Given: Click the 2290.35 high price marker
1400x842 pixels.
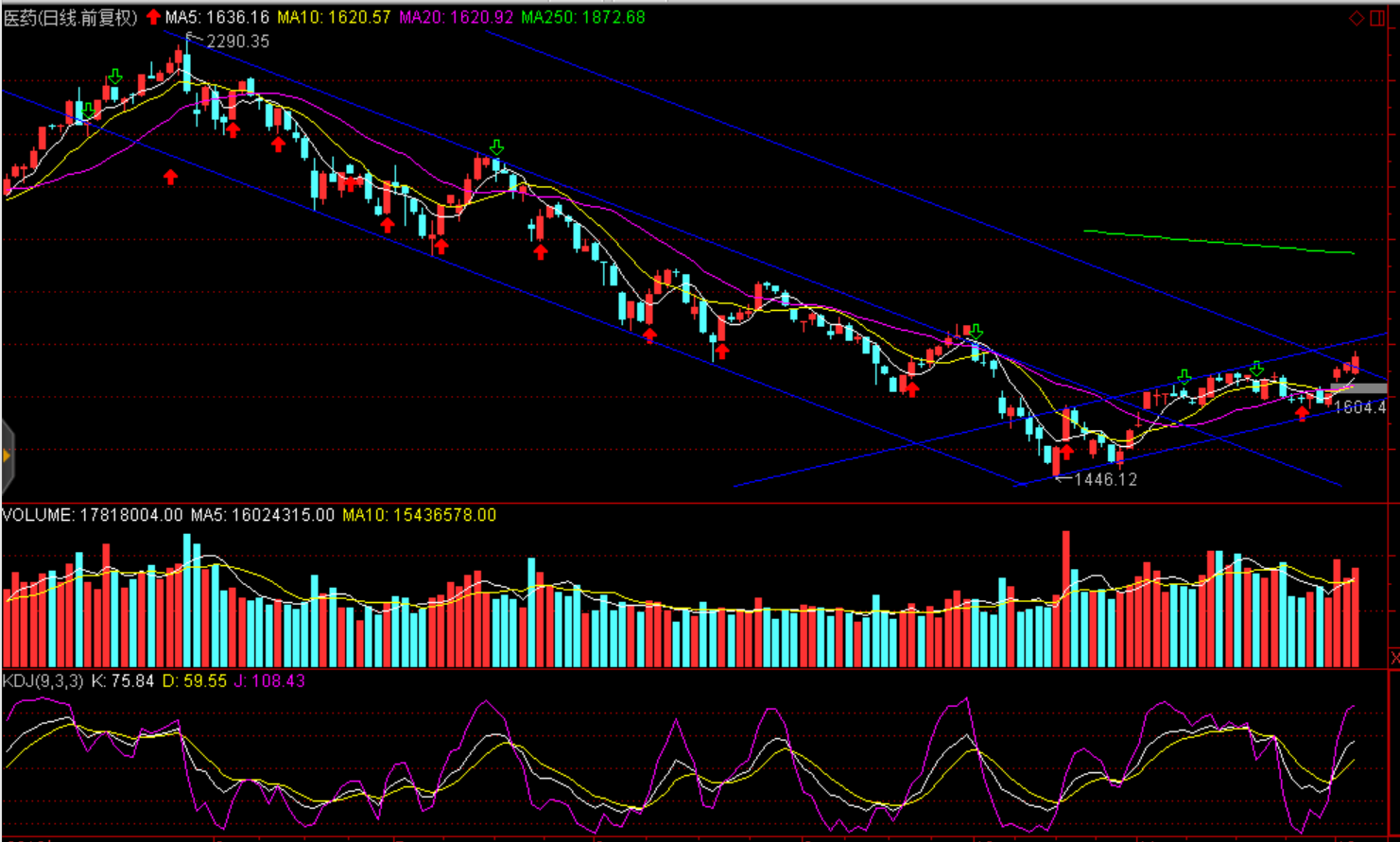Looking at the screenshot, I should [237, 42].
